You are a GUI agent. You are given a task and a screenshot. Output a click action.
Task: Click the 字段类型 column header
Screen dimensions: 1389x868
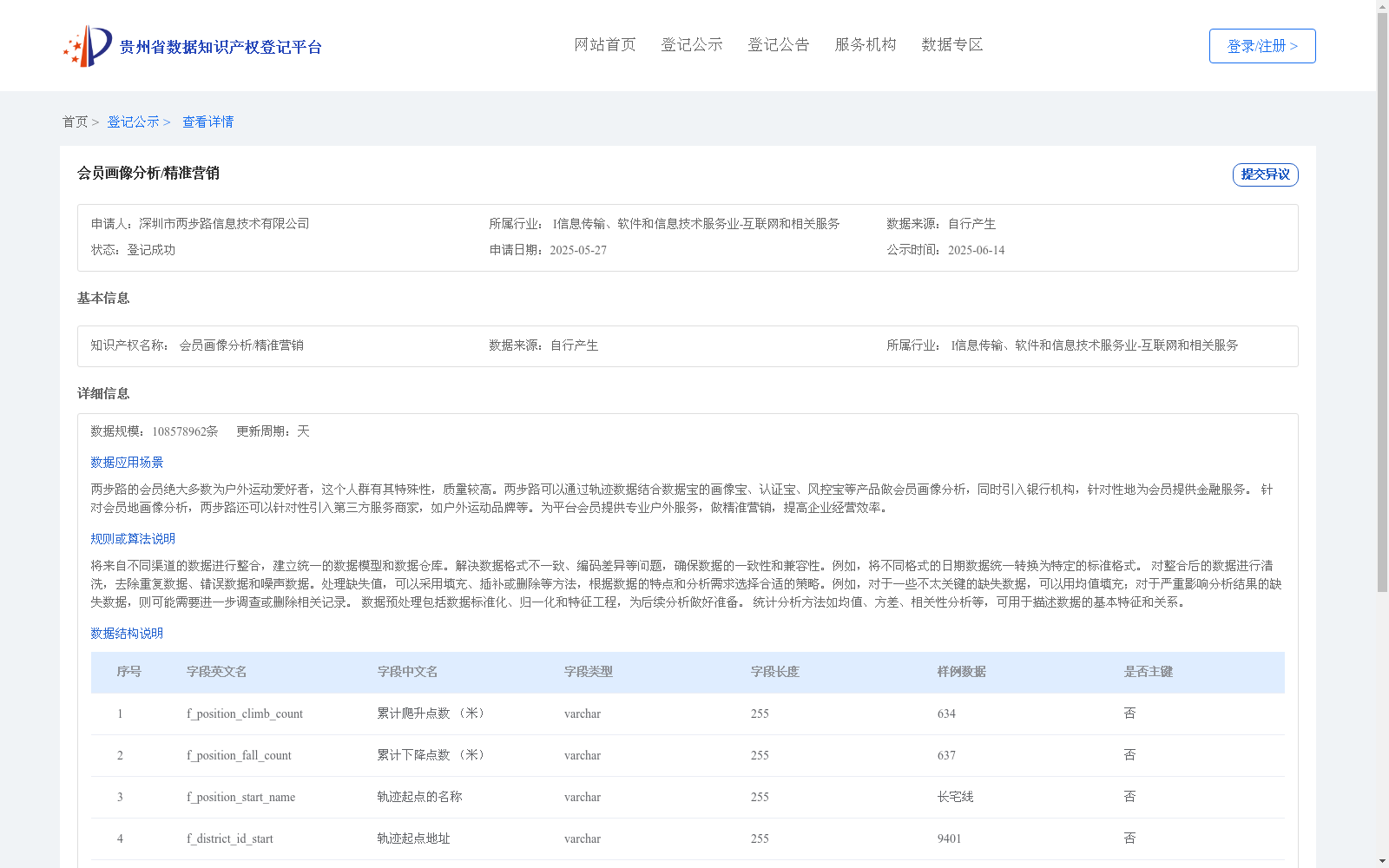pyautogui.click(x=589, y=672)
